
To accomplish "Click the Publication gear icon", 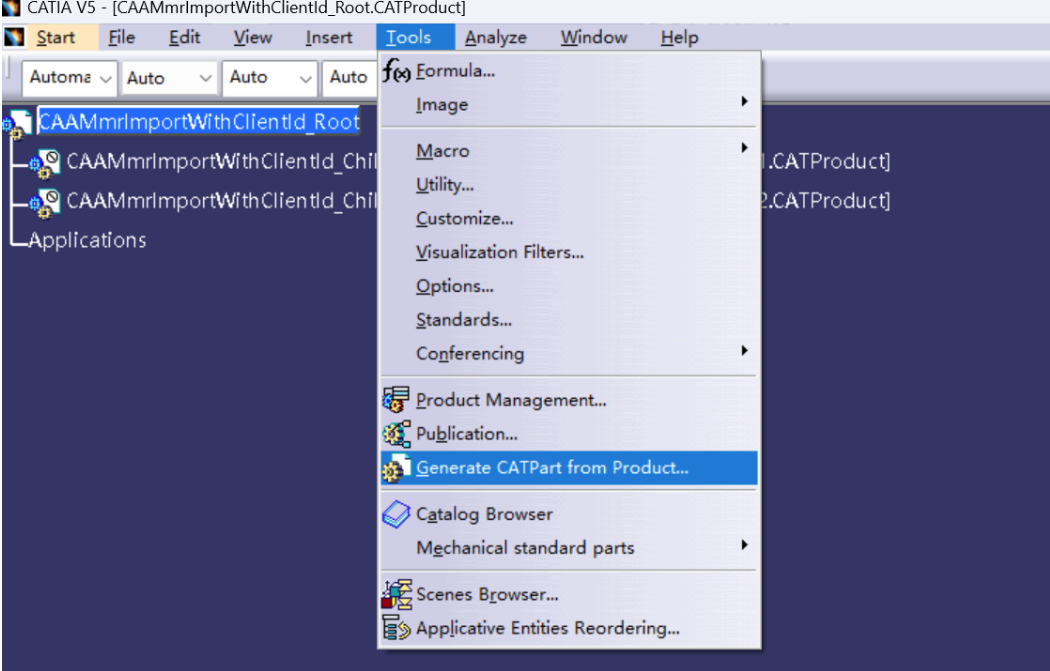I will pos(396,434).
